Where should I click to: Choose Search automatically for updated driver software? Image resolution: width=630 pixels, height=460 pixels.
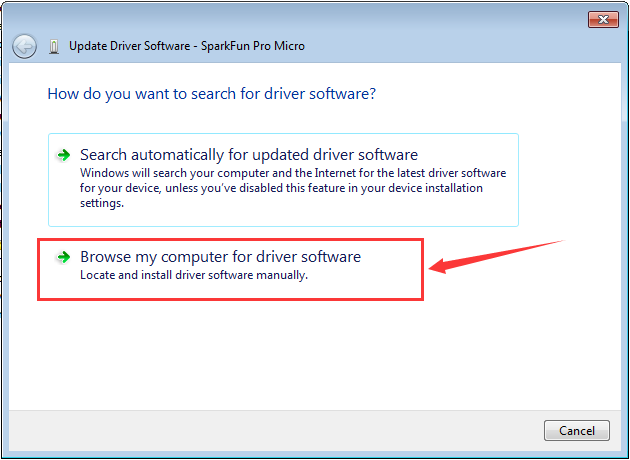tap(283, 180)
